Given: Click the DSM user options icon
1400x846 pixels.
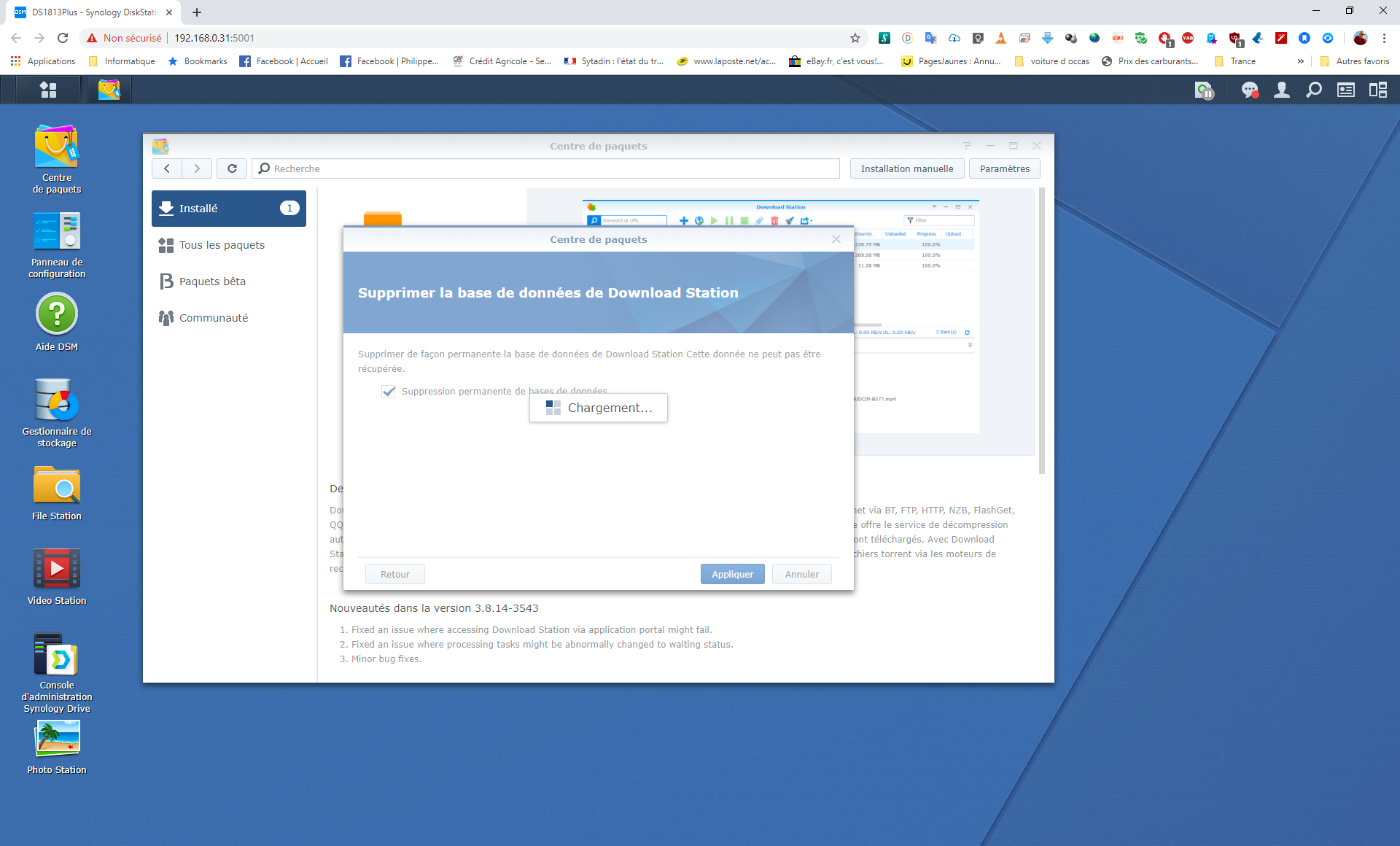Looking at the screenshot, I should click(x=1281, y=90).
